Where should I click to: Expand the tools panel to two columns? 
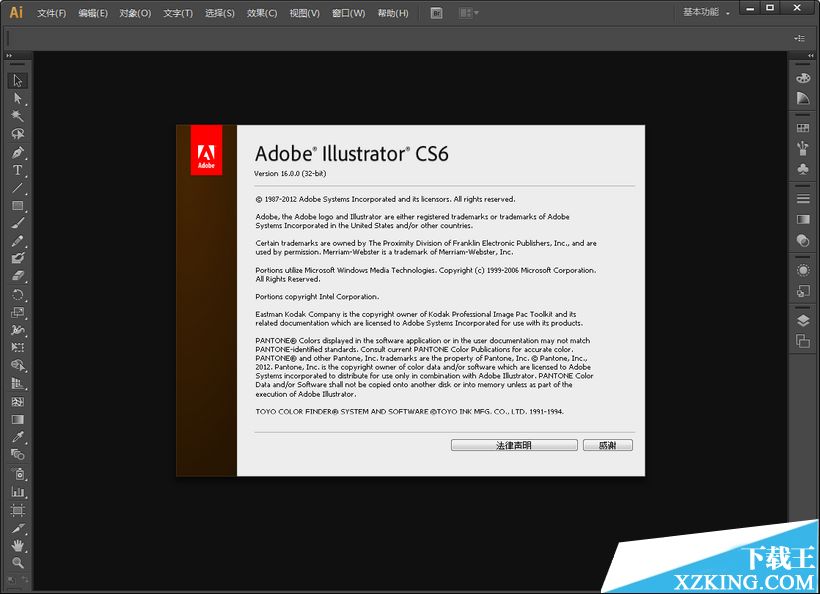(9, 55)
